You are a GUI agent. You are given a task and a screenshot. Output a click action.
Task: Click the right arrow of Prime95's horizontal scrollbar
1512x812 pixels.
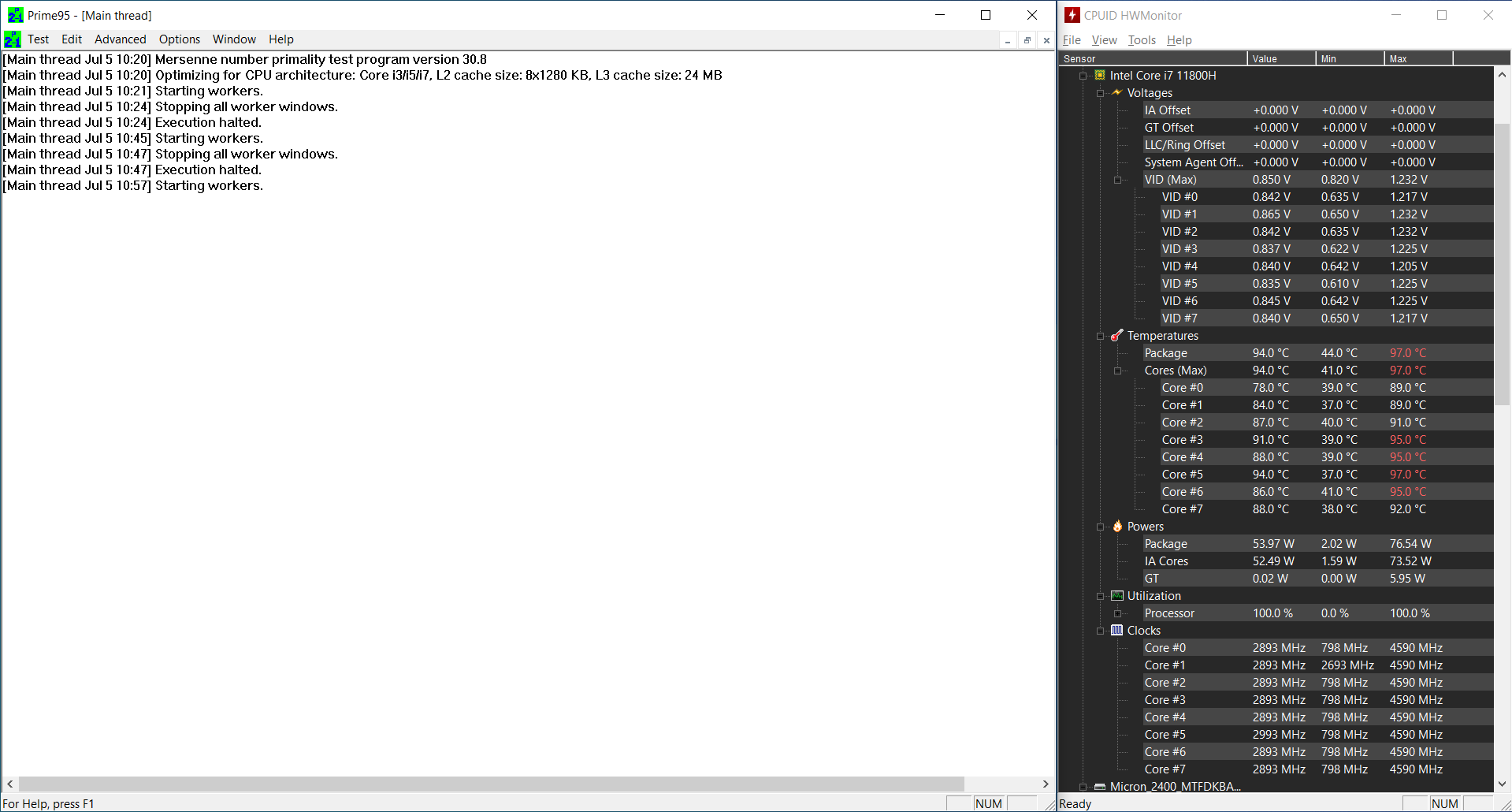click(1046, 784)
